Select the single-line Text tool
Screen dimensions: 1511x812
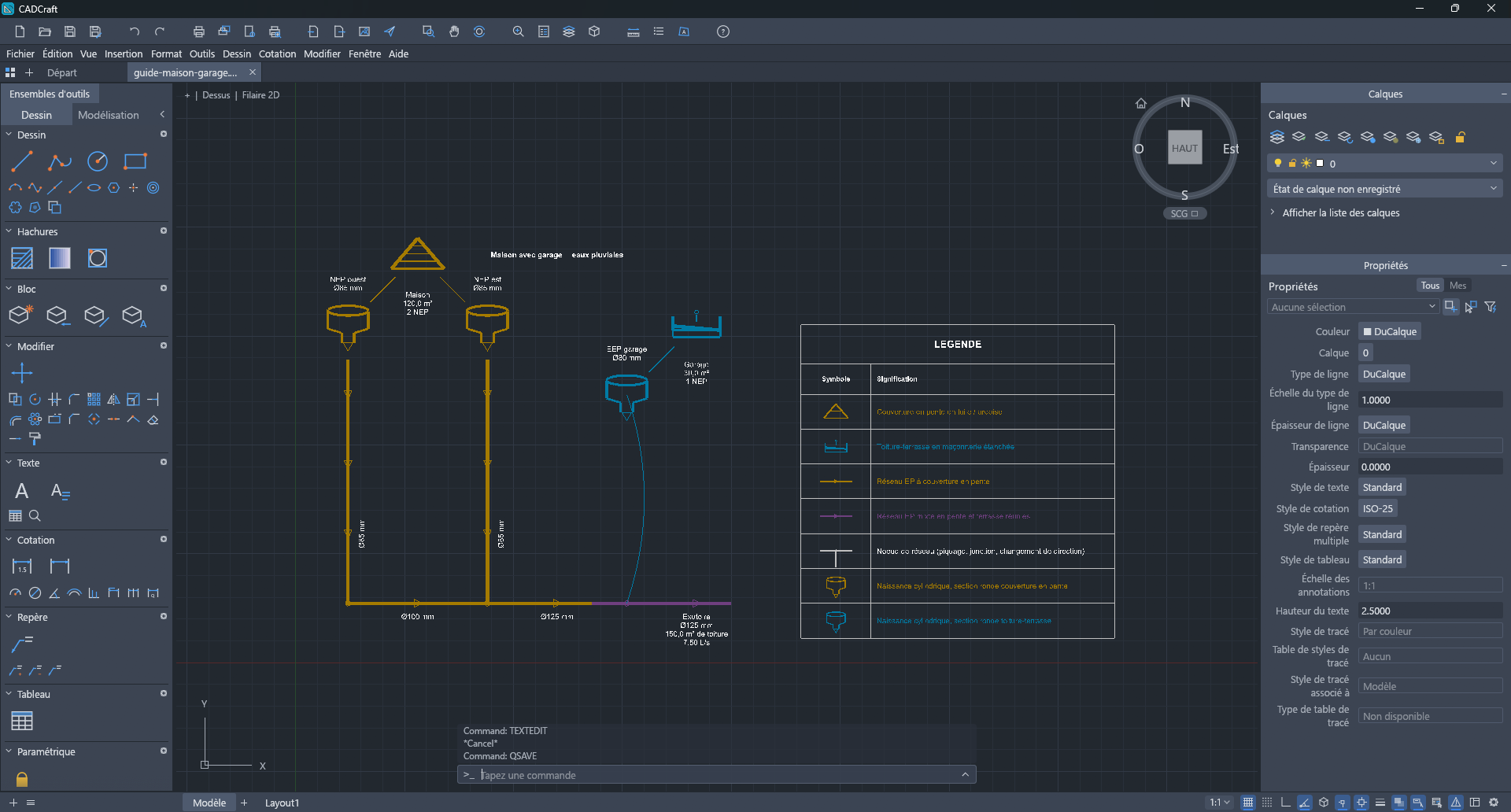[x=22, y=491]
